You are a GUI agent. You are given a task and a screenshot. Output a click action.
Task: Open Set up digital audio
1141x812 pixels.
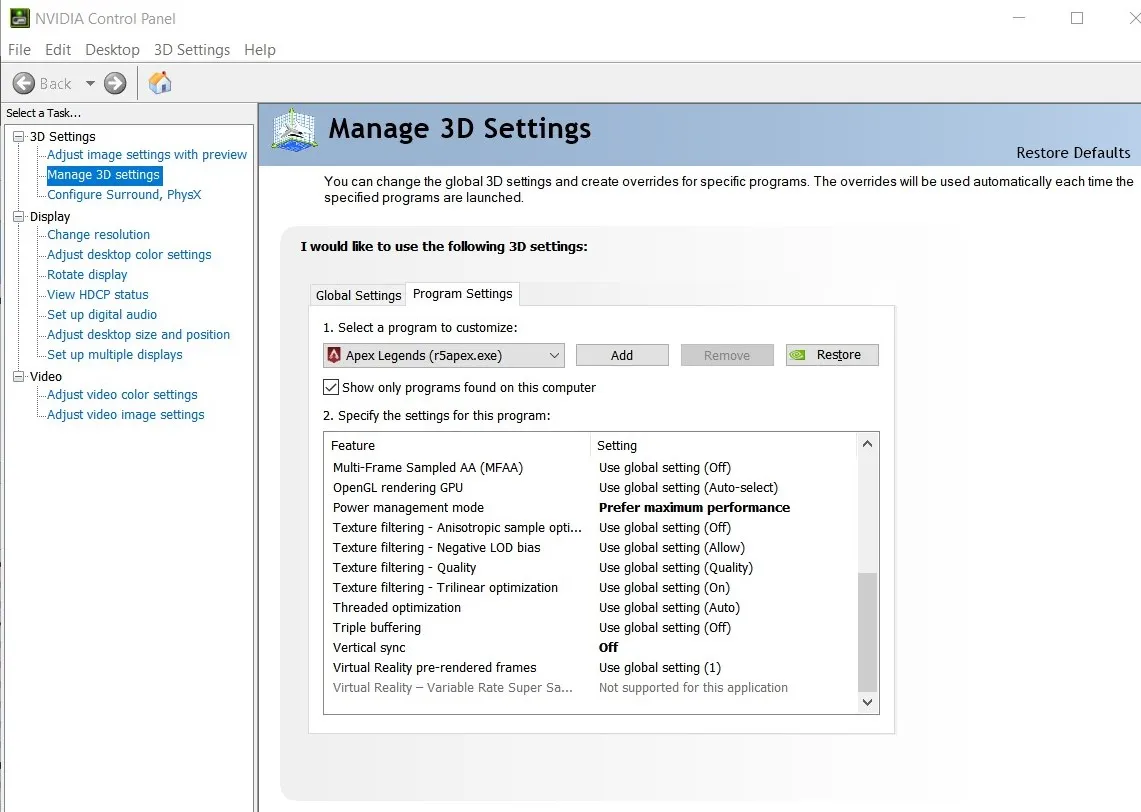pos(102,315)
